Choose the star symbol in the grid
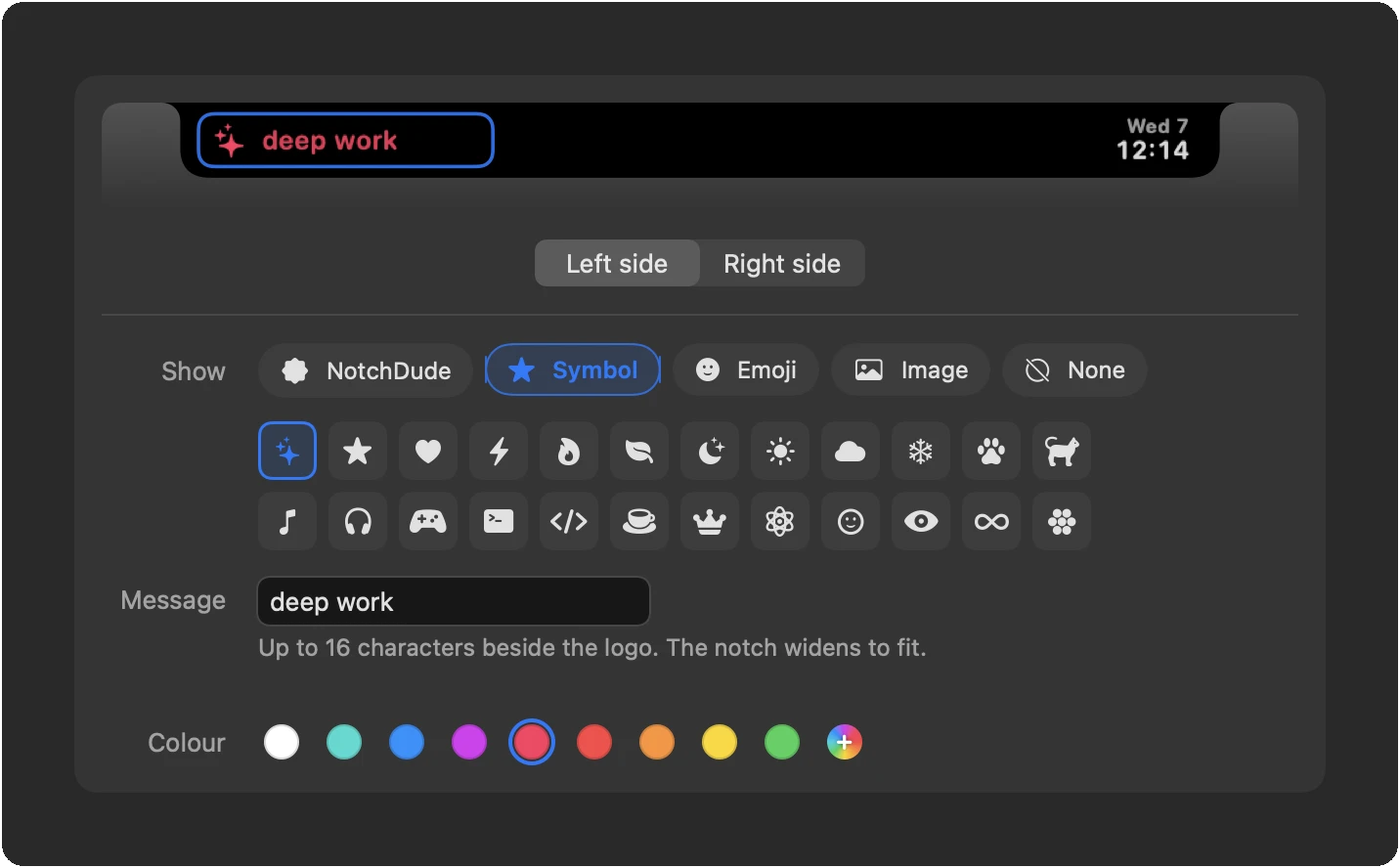1400x868 pixels. tap(358, 451)
